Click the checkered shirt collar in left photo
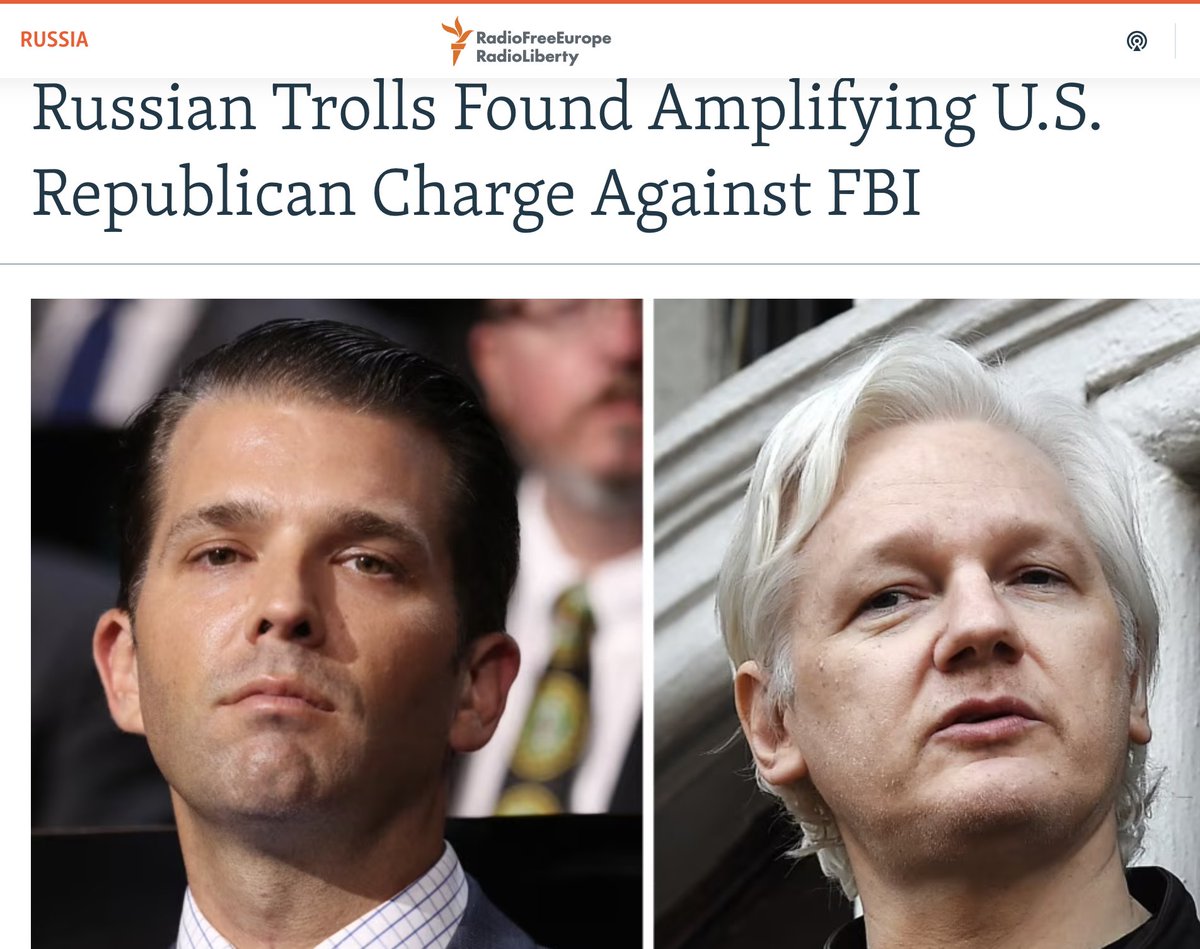1200x949 pixels. (330, 905)
